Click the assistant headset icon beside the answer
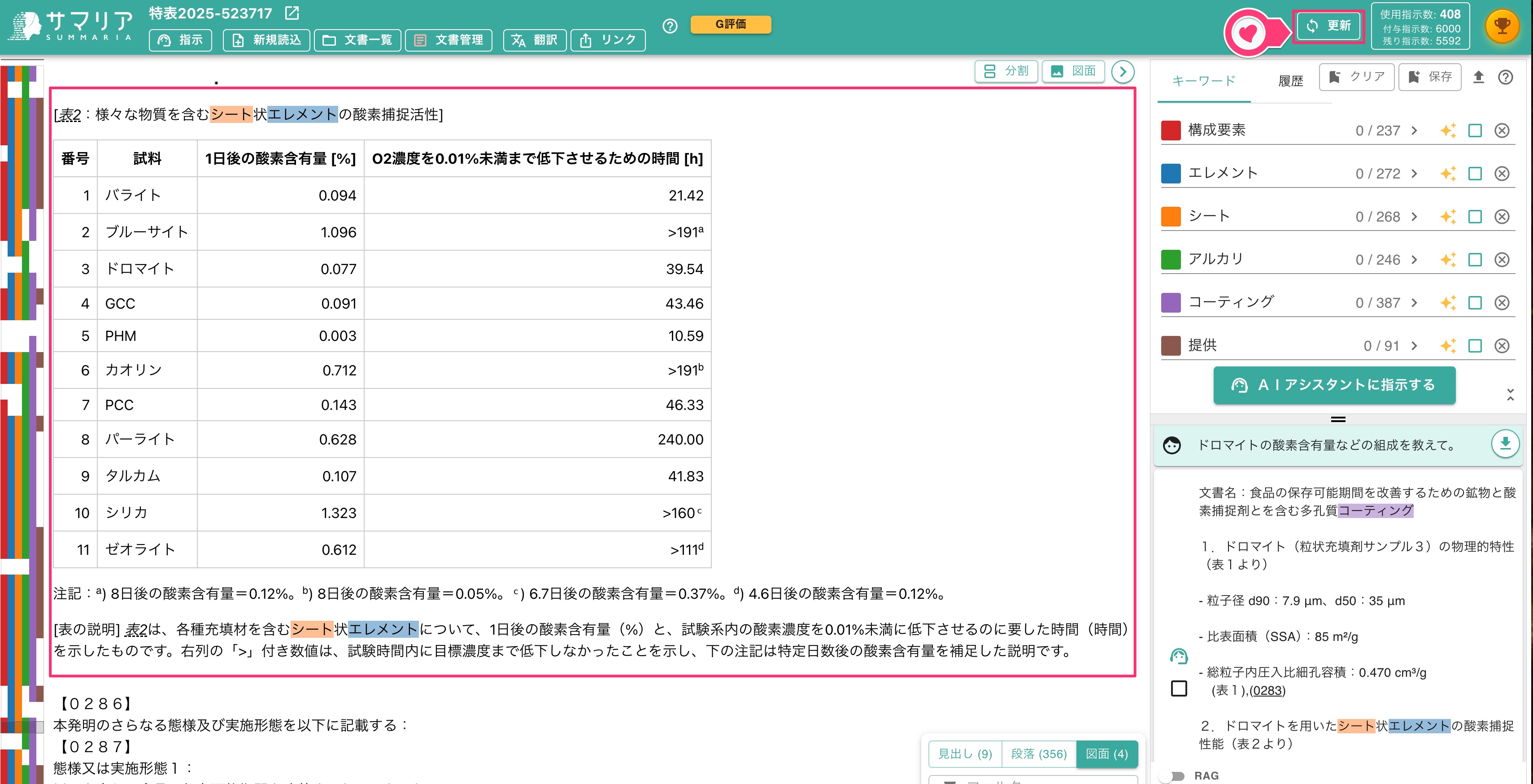 coord(1178,657)
